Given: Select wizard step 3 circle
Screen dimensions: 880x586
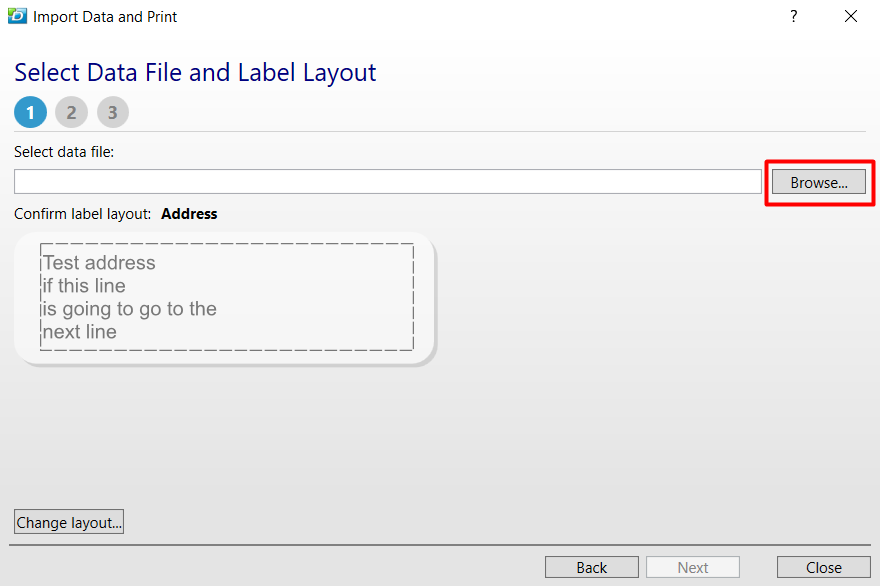Looking at the screenshot, I should tap(112, 112).
